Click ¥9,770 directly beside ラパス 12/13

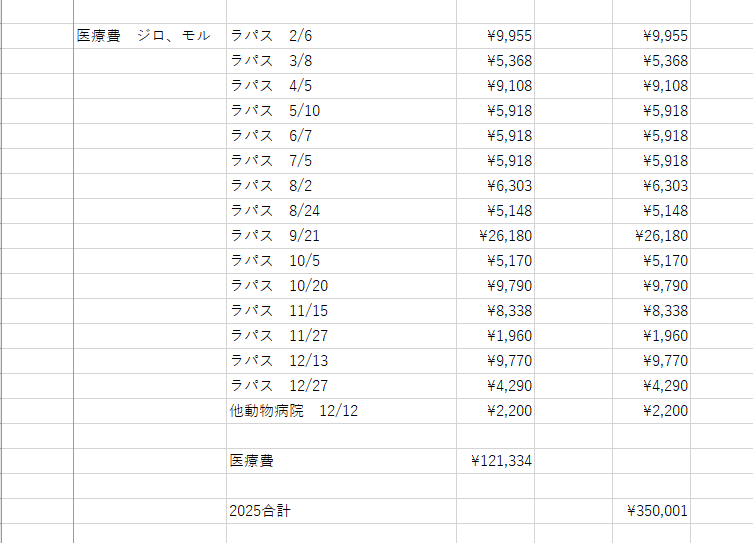[x=495, y=361]
